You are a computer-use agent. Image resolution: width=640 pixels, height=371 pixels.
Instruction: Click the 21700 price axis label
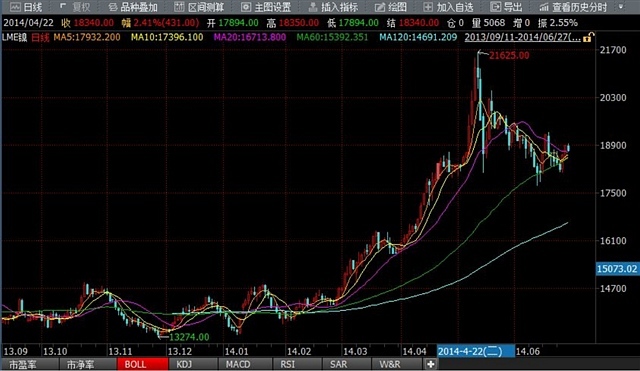(613, 50)
